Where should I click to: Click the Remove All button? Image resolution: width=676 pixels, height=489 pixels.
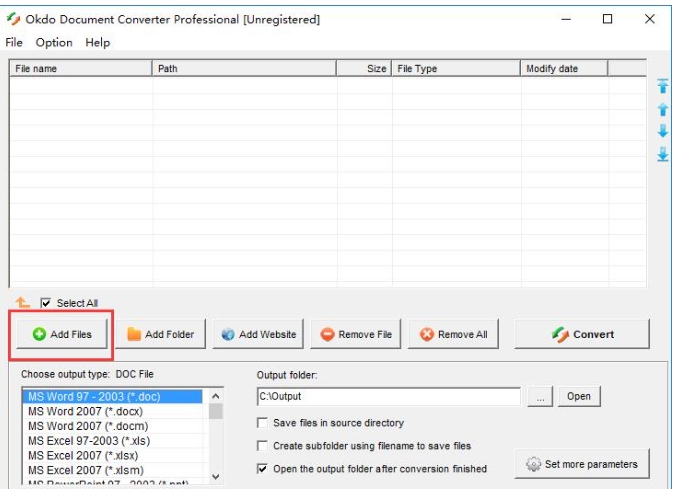tap(453, 334)
